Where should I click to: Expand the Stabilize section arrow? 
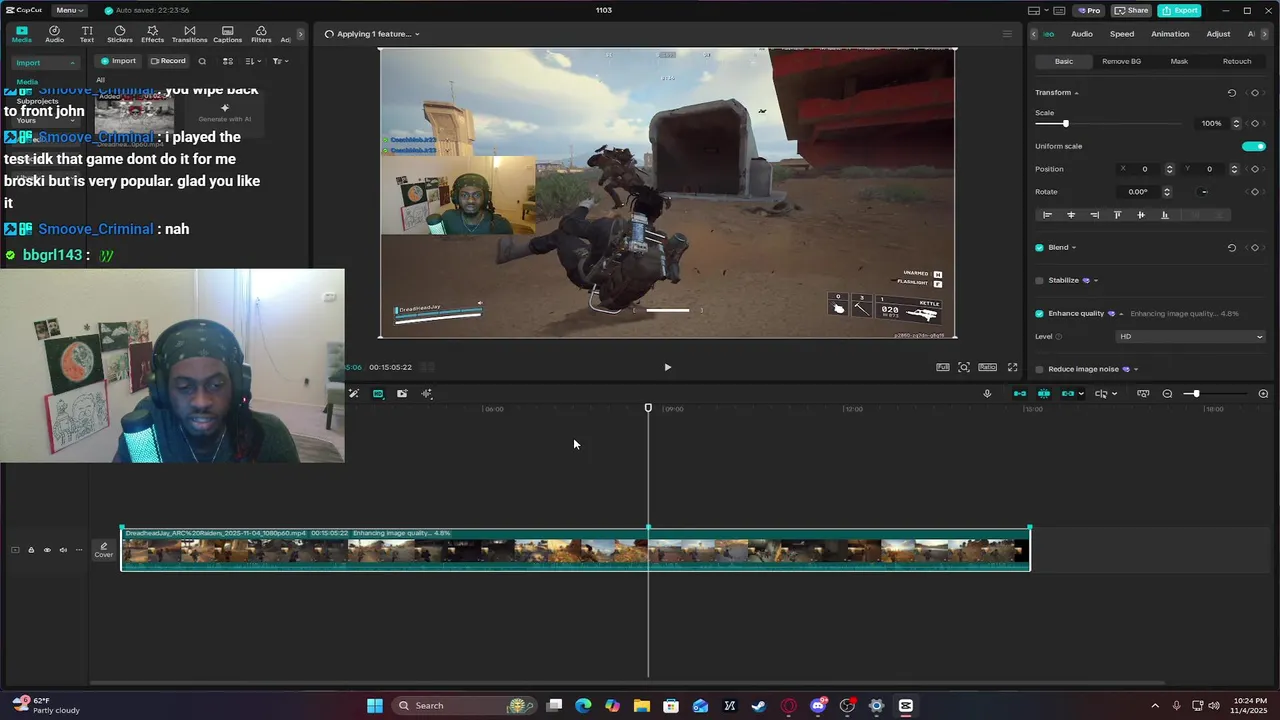[1096, 281]
